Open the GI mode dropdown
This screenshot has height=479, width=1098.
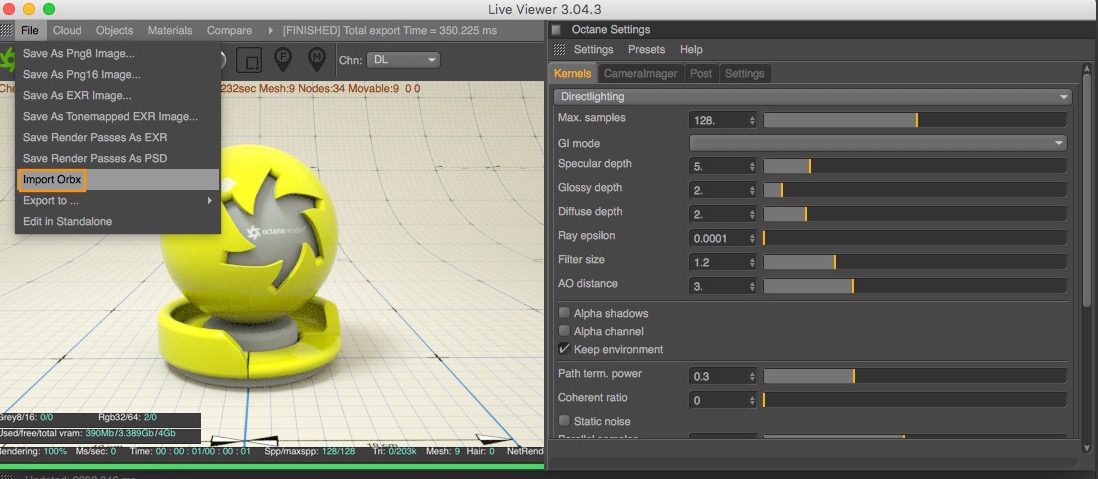tap(878, 143)
